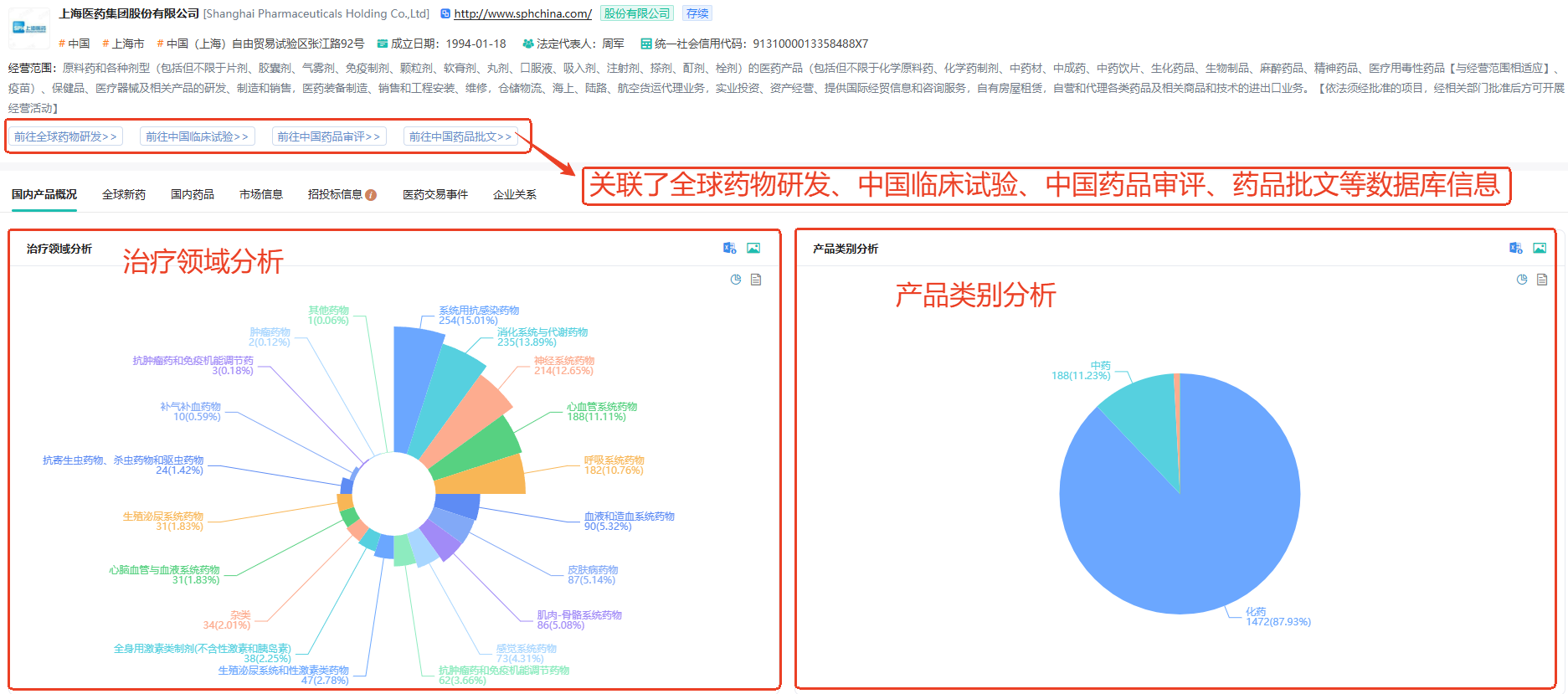Click the people icon before 法定代表人
Image resolution: width=1568 pixels, height=694 pixels.
pos(527,44)
